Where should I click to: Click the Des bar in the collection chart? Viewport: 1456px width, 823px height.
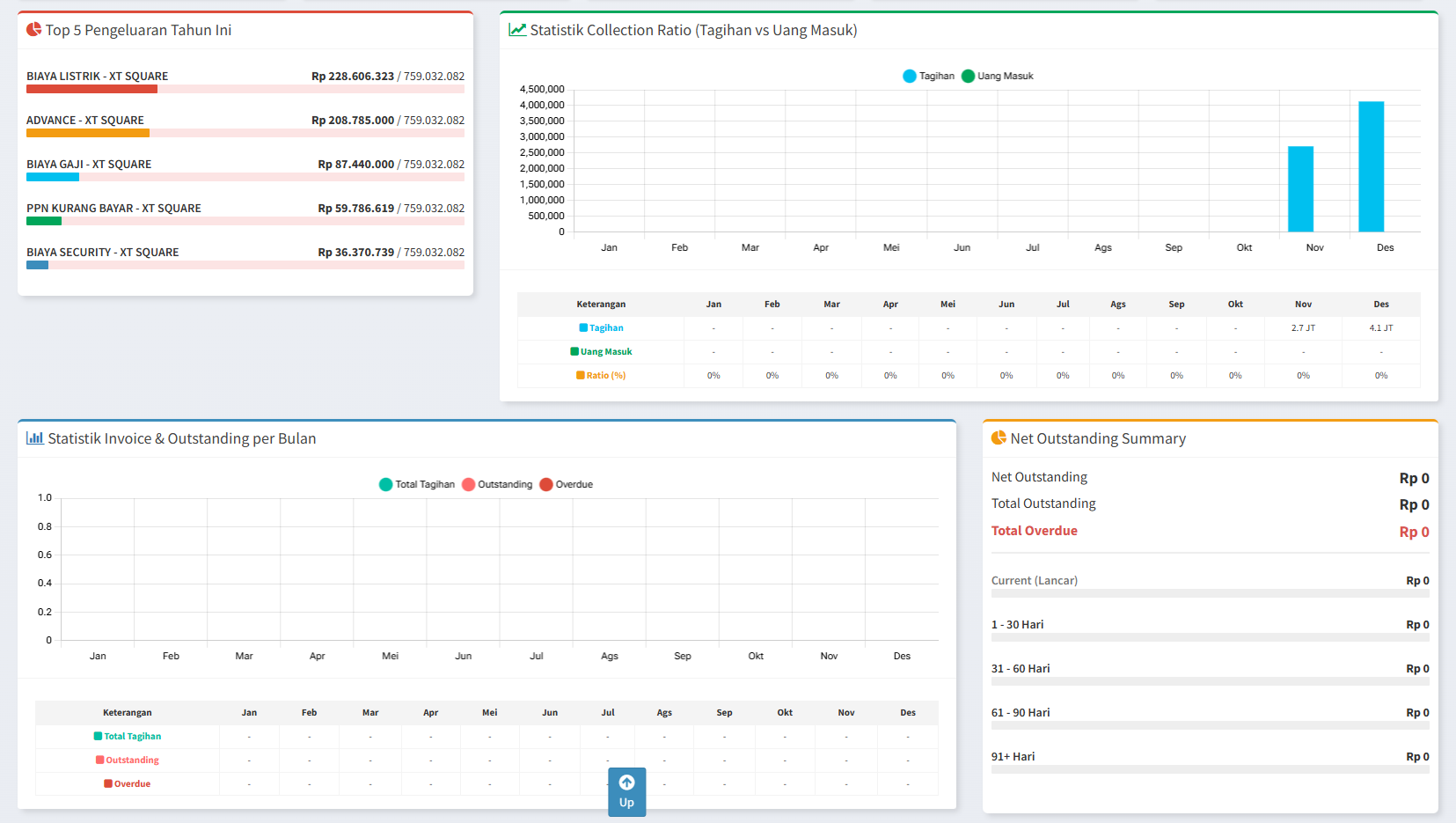tap(1371, 167)
